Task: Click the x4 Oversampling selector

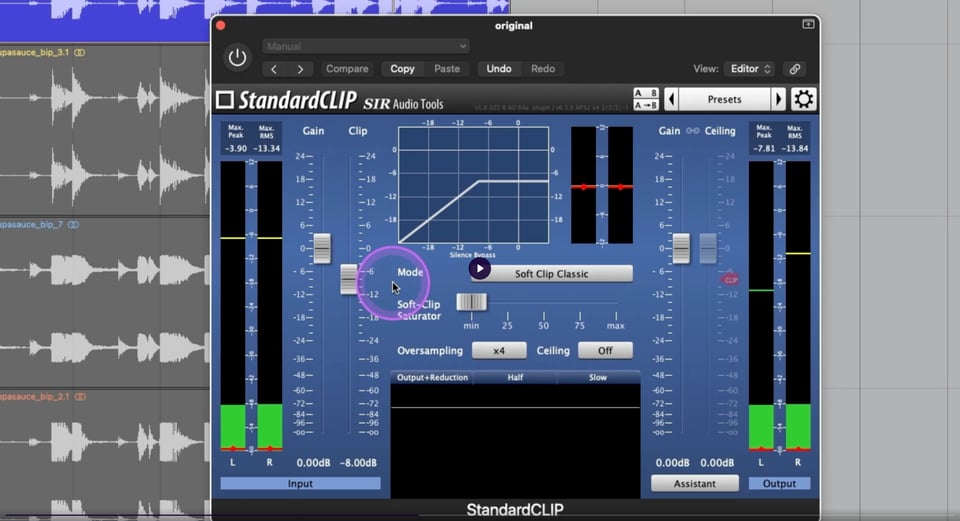Action: click(499, 351)
